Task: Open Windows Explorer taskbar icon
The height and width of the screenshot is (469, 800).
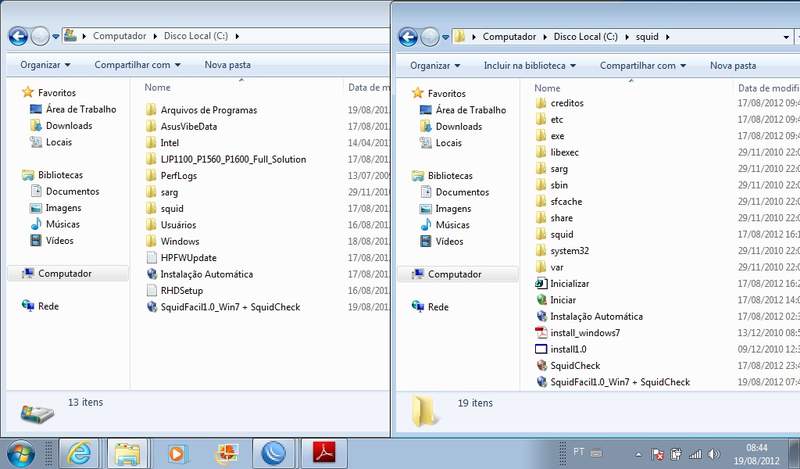Action: [127, 453]
